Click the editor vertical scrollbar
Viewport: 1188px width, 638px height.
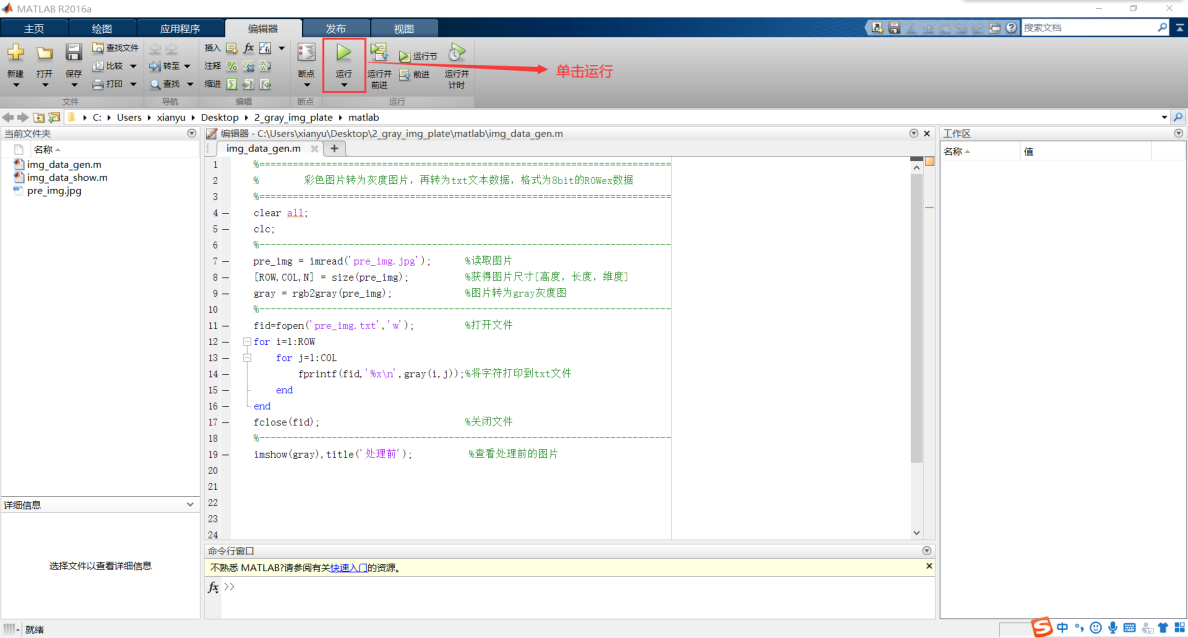tap(916, 320)
